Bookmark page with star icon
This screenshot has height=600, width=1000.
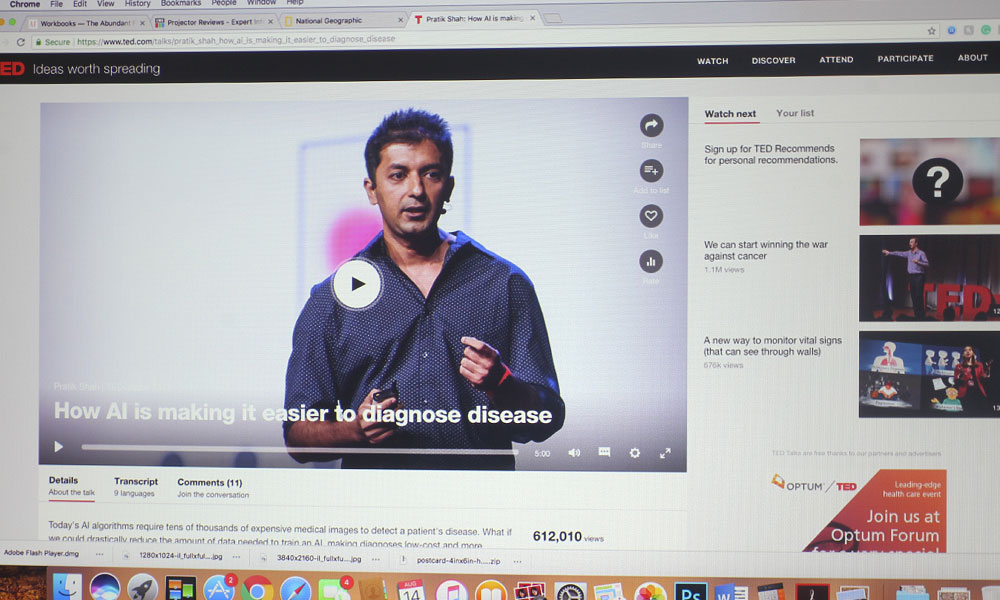[x=932, y=31]
